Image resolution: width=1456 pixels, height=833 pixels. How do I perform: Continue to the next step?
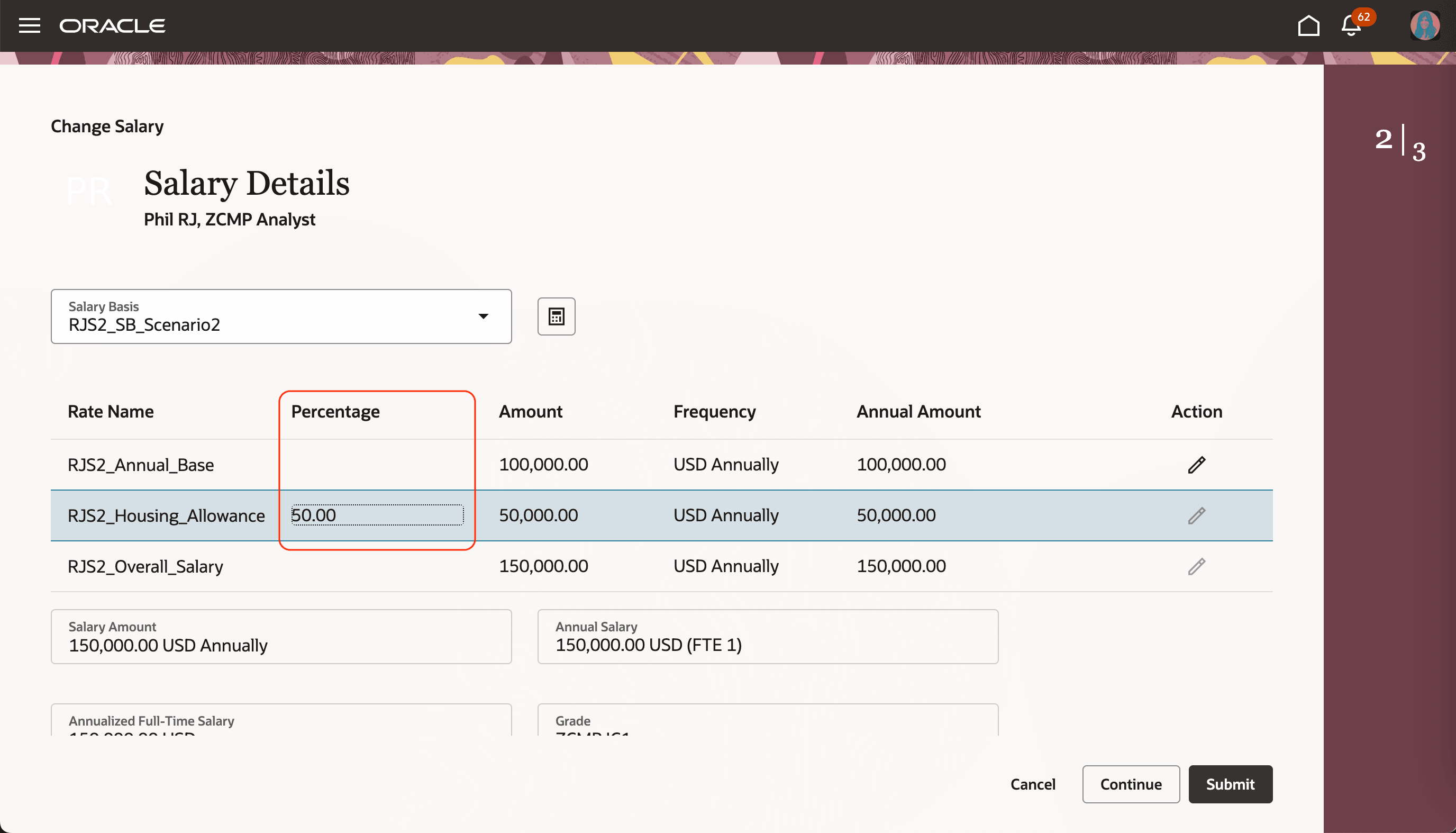tap(1130, 784)
